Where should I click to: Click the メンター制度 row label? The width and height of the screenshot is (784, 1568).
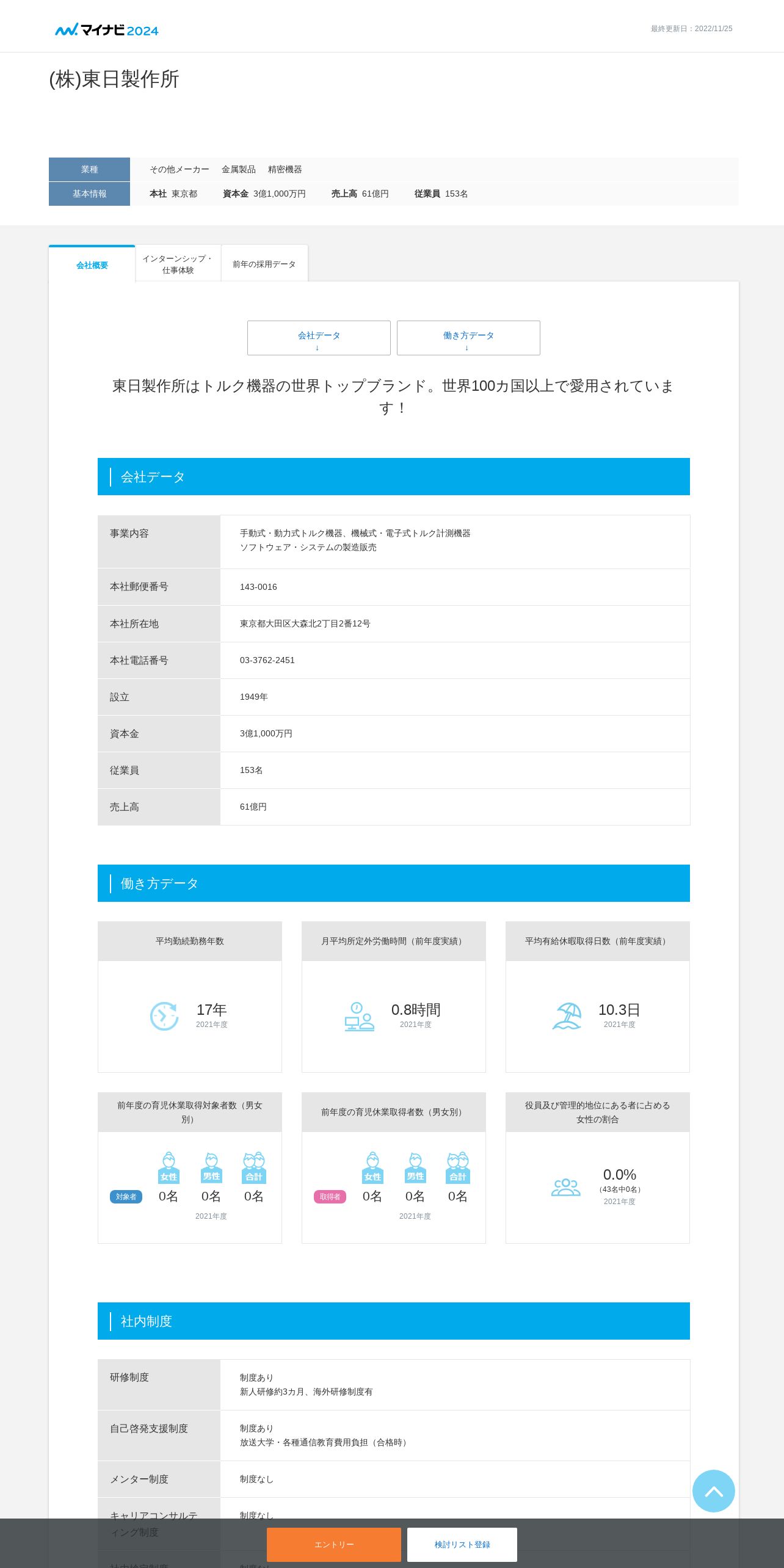tap(159, 1479)
